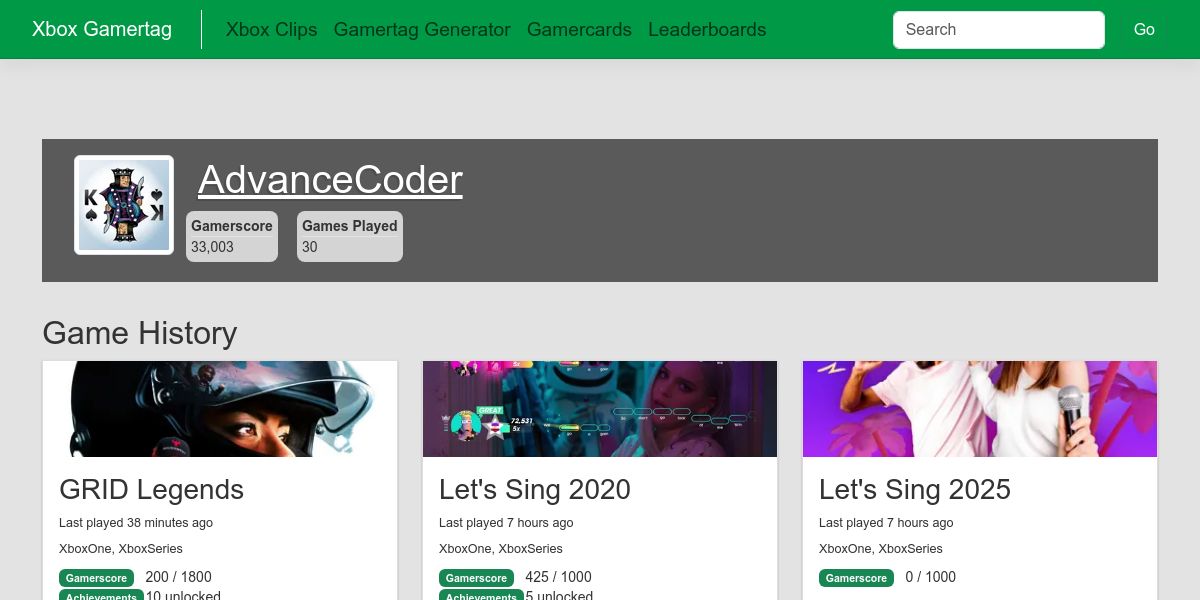Click the Gamerscore 33,003 stat box

[232, 236]
